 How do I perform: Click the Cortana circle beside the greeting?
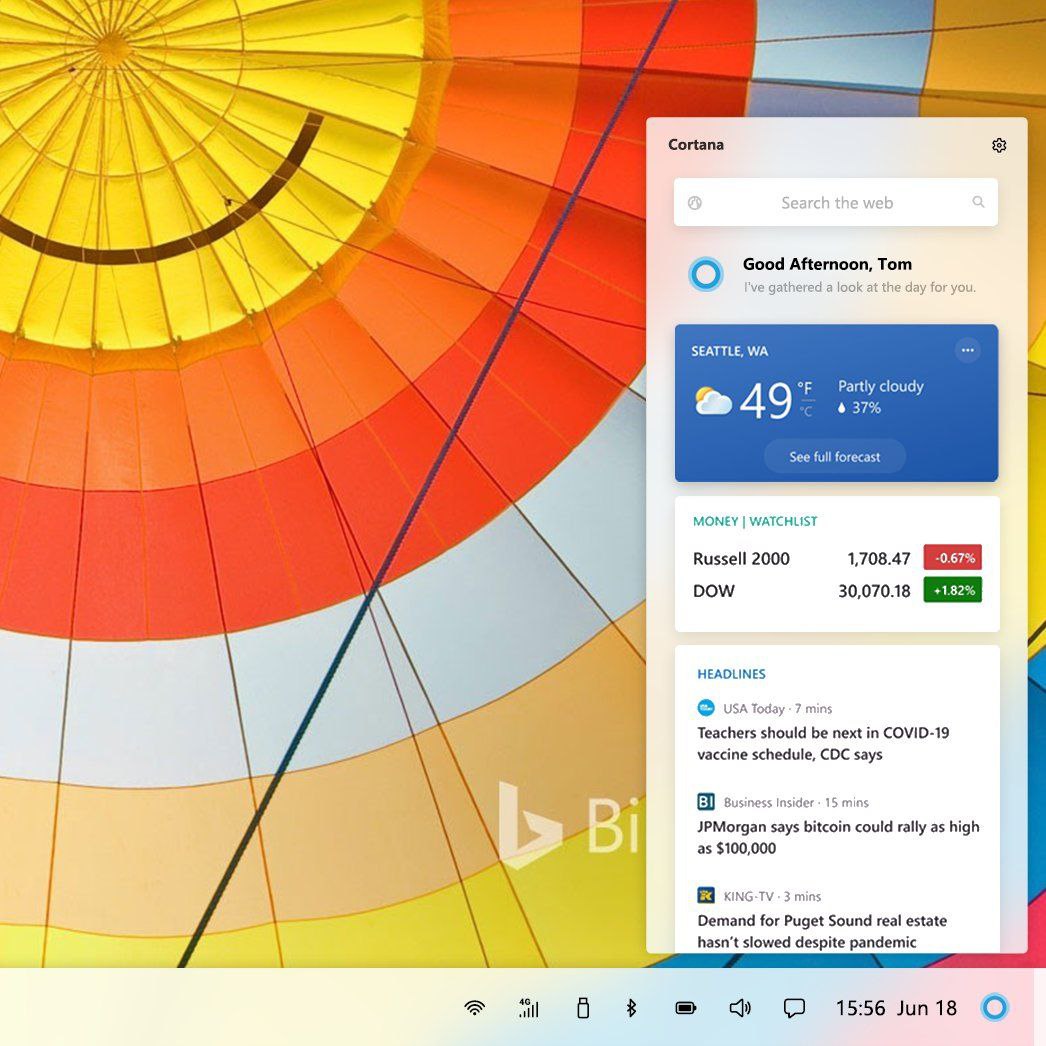click(705, 274)
